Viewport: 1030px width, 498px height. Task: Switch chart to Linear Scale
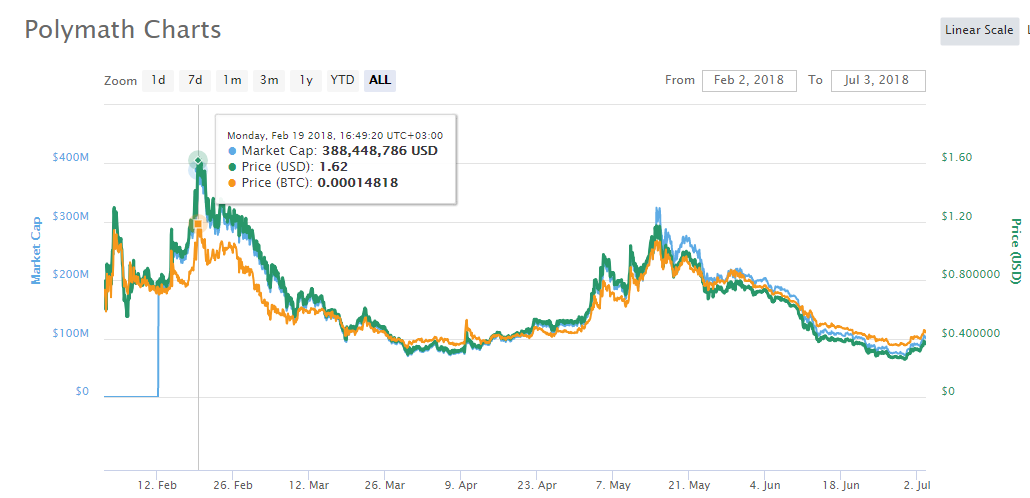click(x=979, y=31)
